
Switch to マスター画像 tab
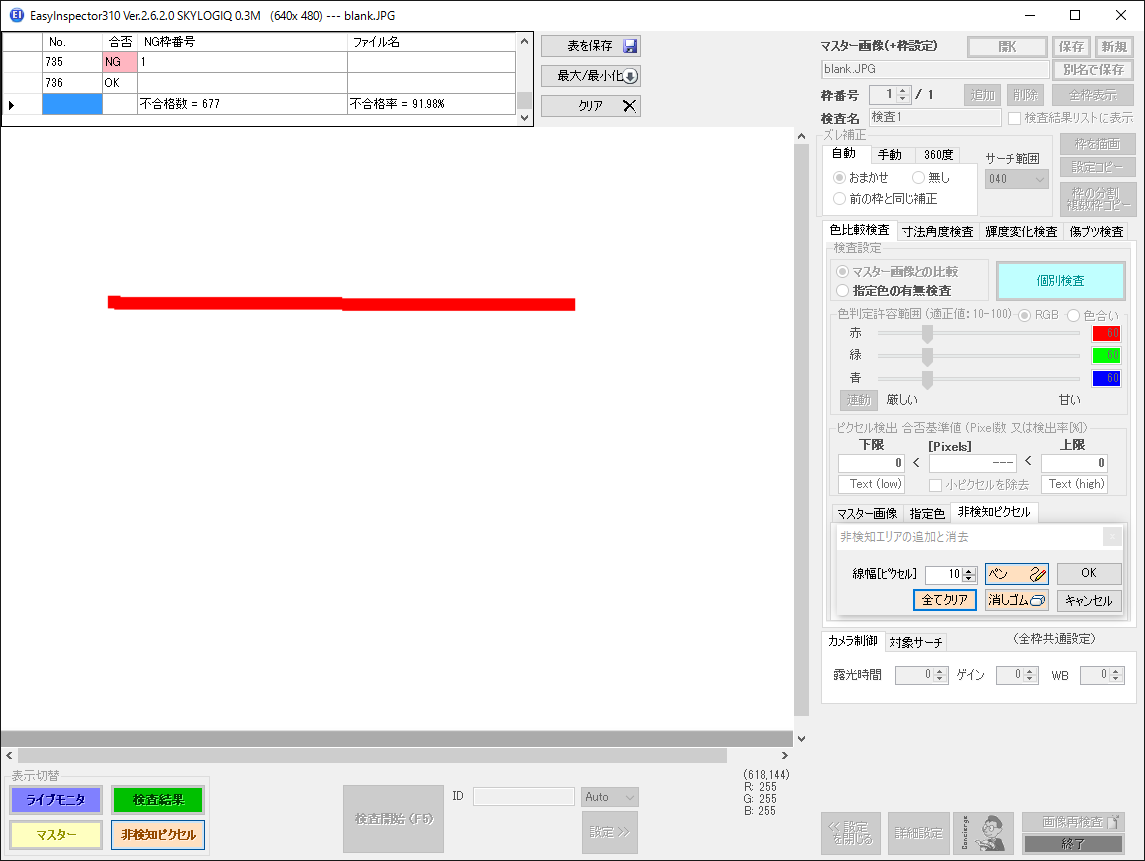[x=867, y=514]
